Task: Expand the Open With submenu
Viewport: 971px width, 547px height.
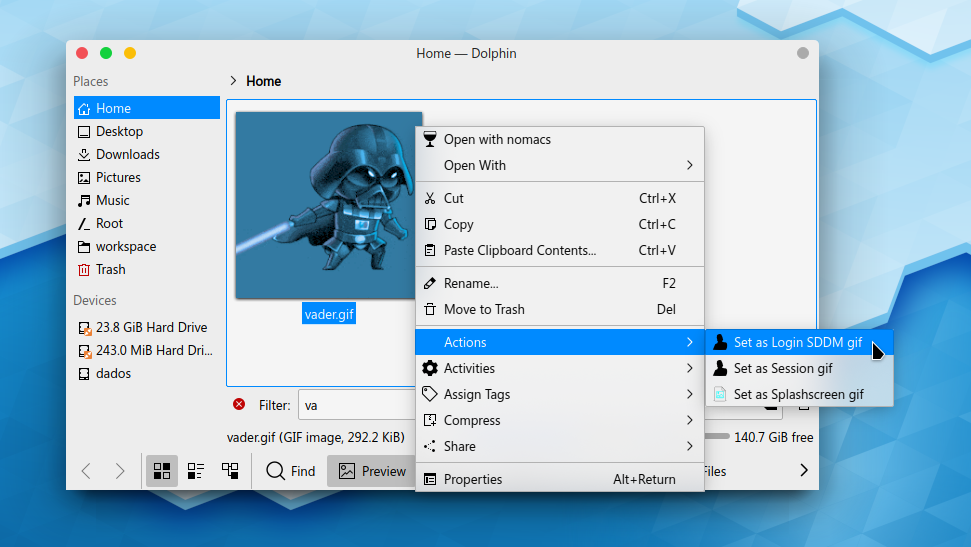Action: pos(560,165)
